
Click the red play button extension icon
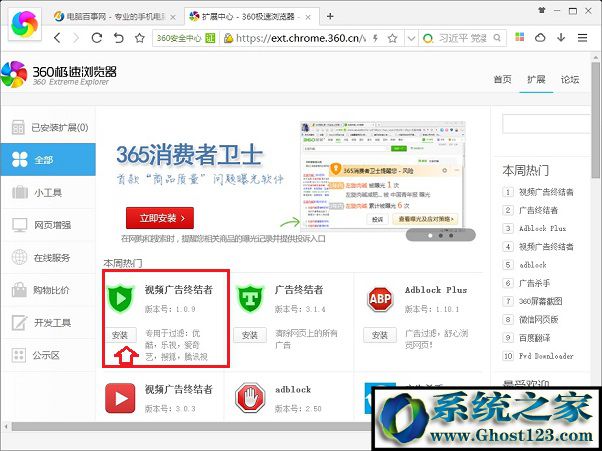pyautogui.click(x=120, y=398)
